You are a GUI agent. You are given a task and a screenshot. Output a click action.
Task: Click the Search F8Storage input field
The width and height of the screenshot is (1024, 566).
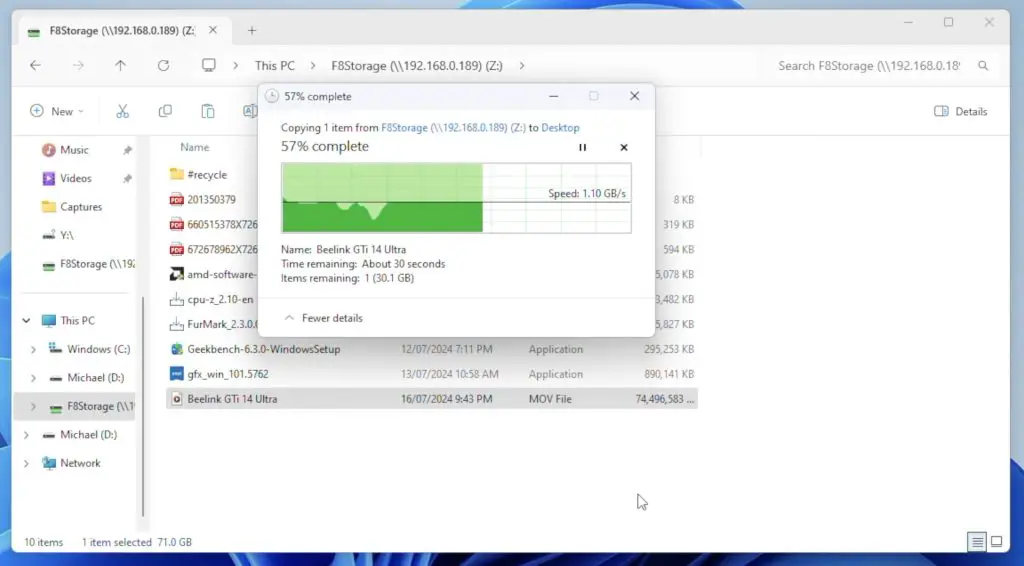coord(868,66)
